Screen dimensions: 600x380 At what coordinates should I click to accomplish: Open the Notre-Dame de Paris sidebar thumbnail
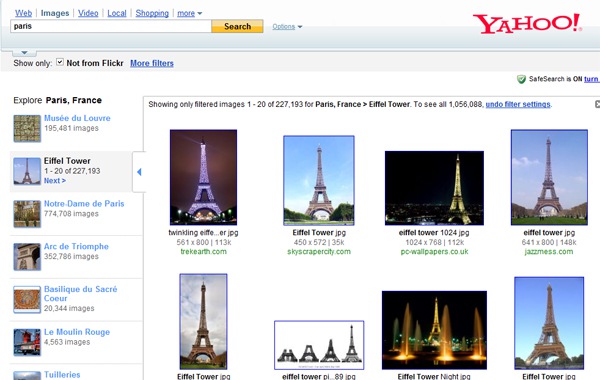[x=27, y=214]
